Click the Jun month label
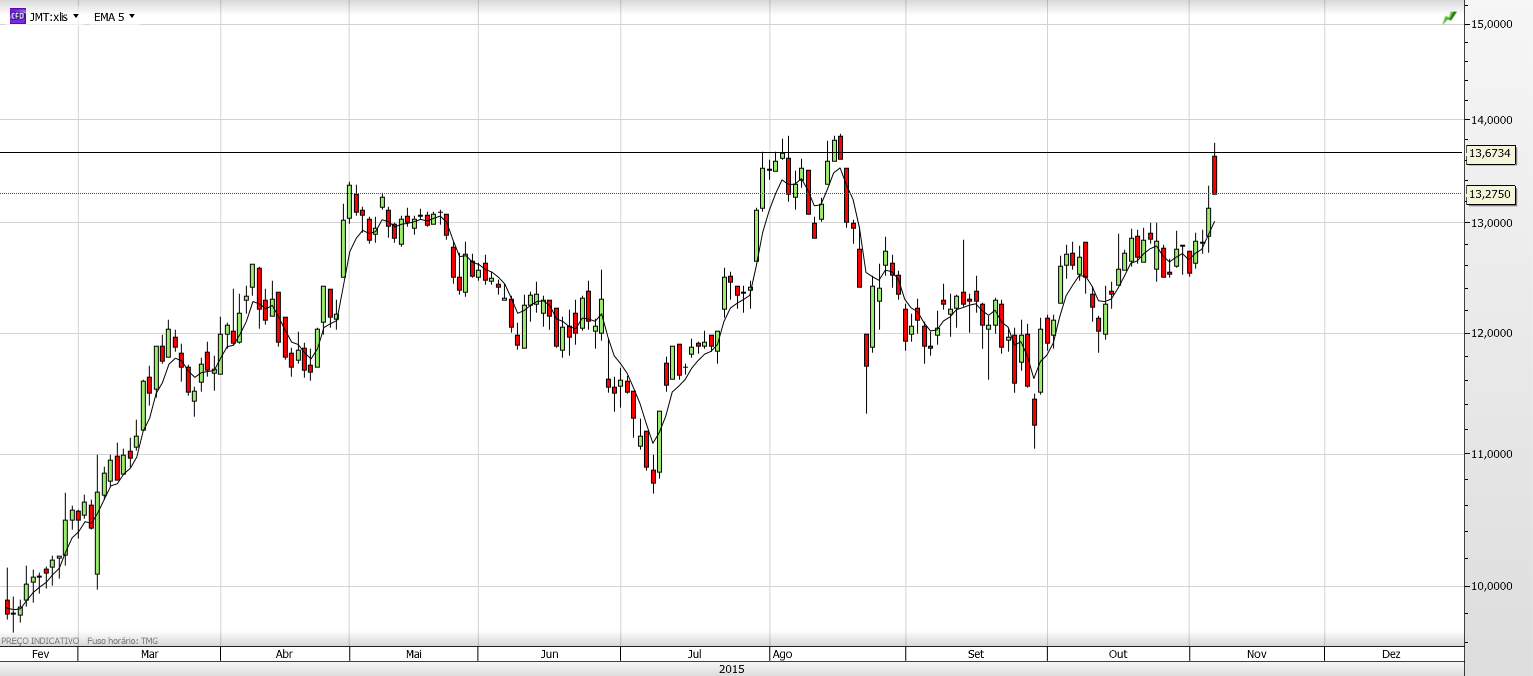The image size is (1533, 676). tap(549, 654)
